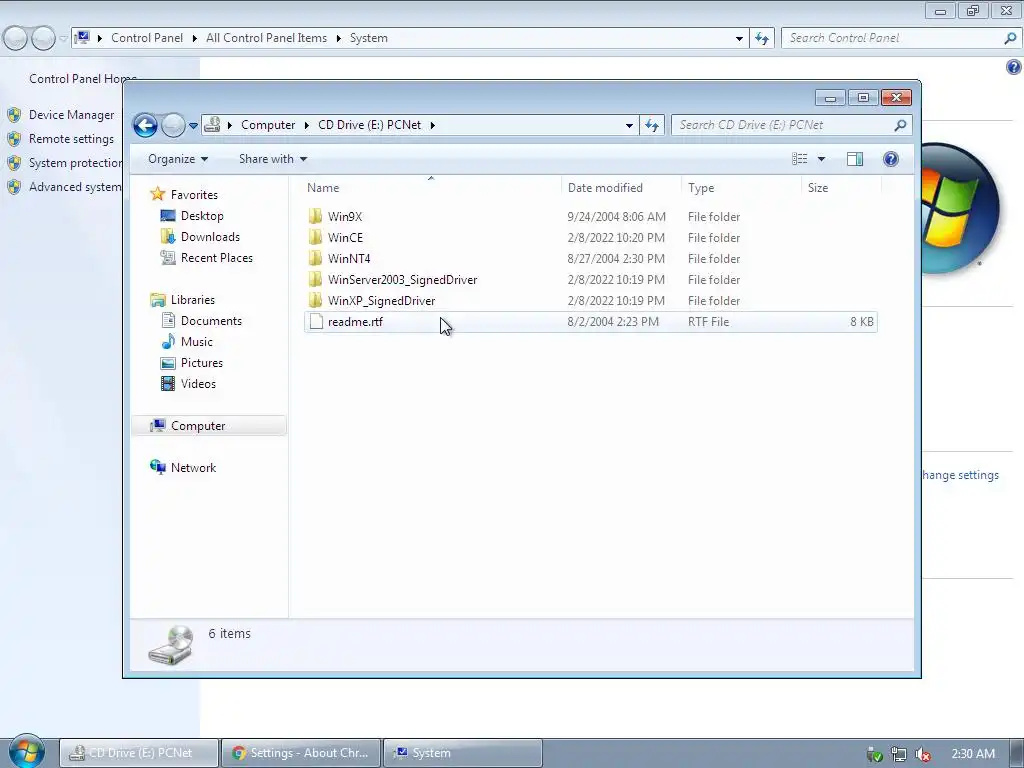Open Videos library
This screenshot has width=1024, height=768.
tap(198, 383)
